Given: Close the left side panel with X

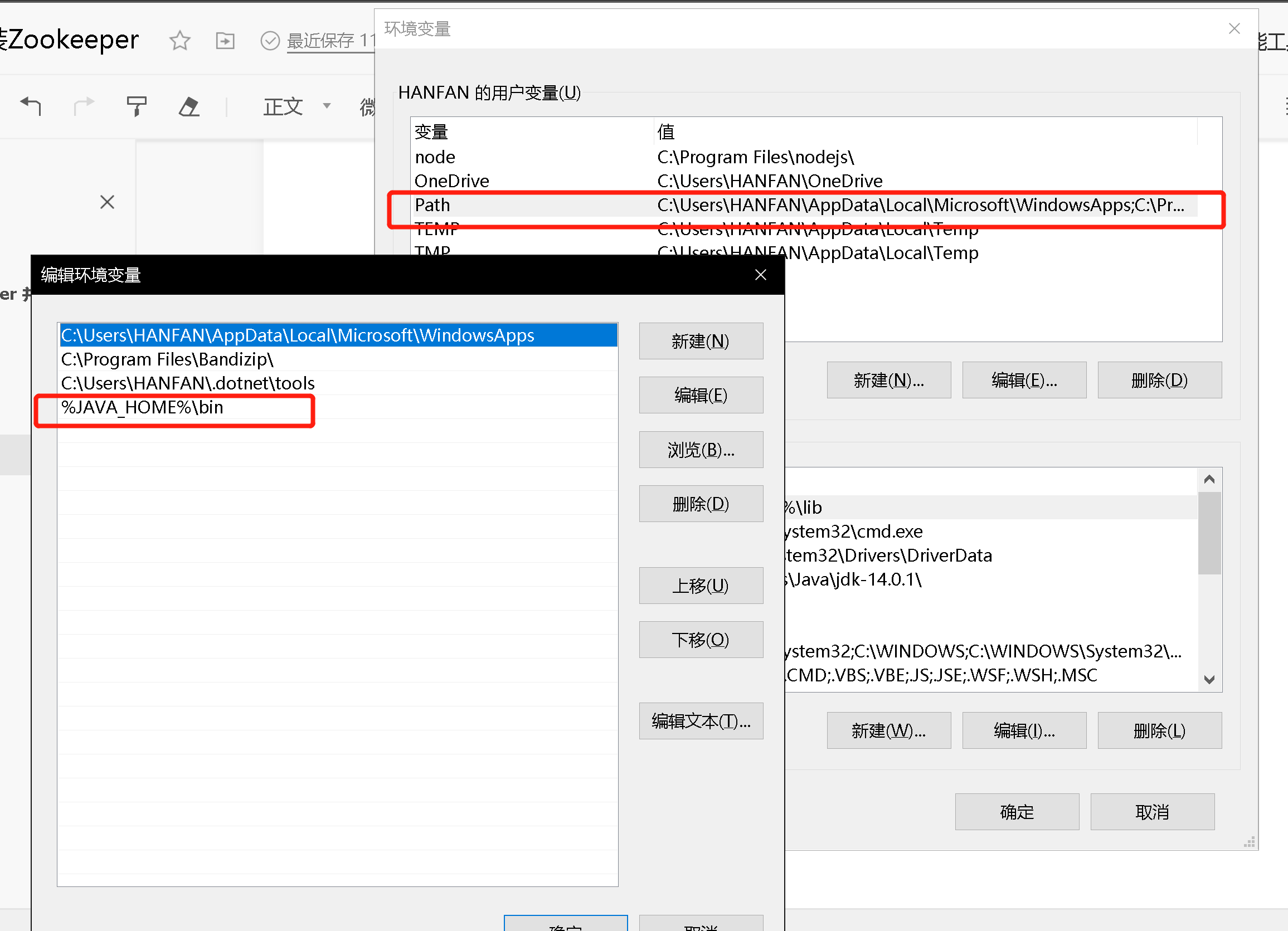Looking at the screenshot, I should 108,202.
